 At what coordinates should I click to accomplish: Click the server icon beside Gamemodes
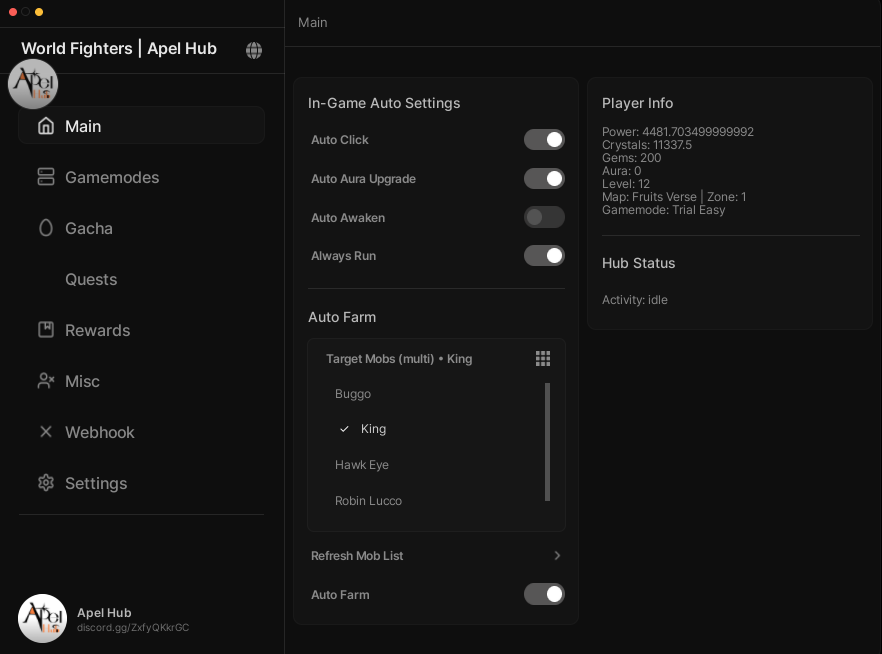pos(46,177)
